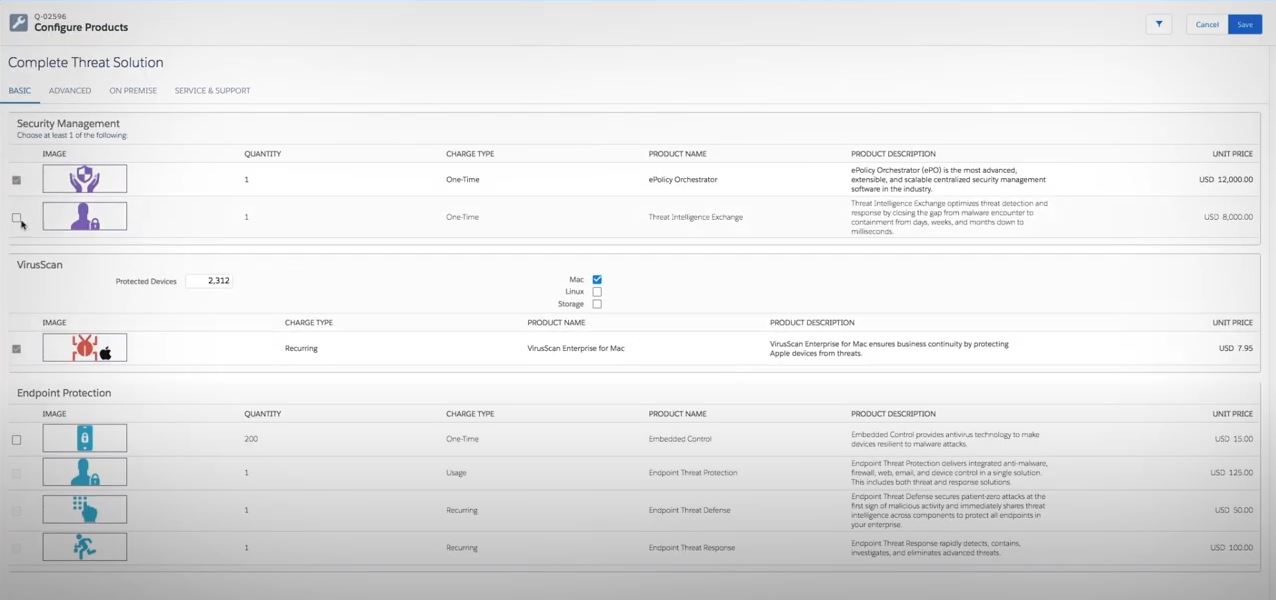Save the product configuration
The image size is (1276, 600).
tap(1245, 24)
